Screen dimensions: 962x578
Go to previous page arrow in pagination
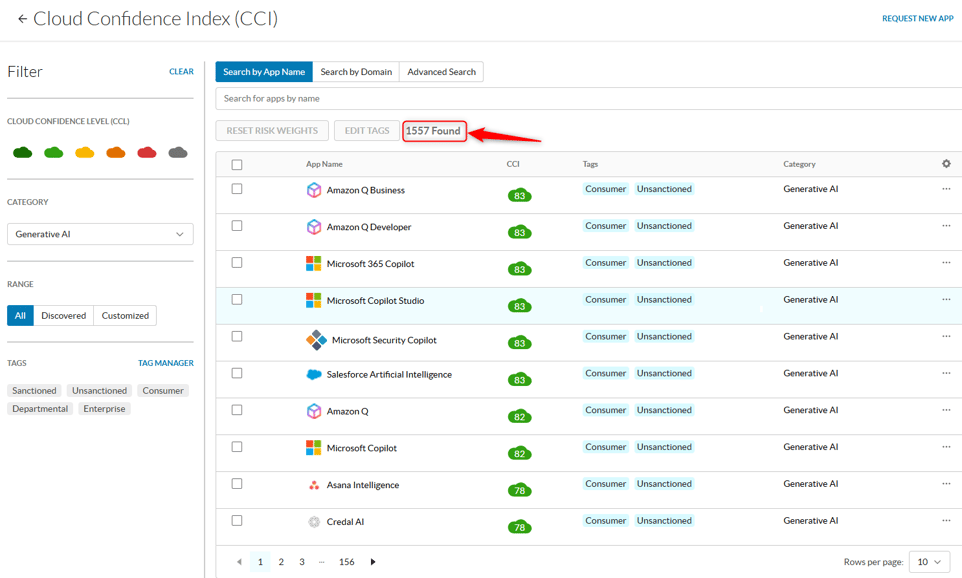[x=239, y=561]
